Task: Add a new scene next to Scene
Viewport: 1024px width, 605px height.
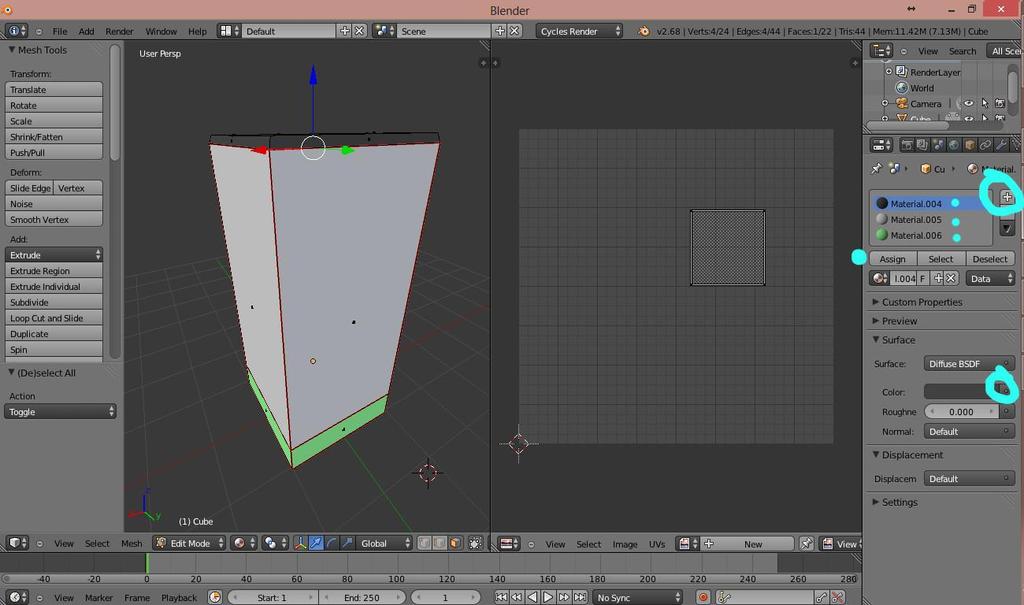Action: coord(500,31)
